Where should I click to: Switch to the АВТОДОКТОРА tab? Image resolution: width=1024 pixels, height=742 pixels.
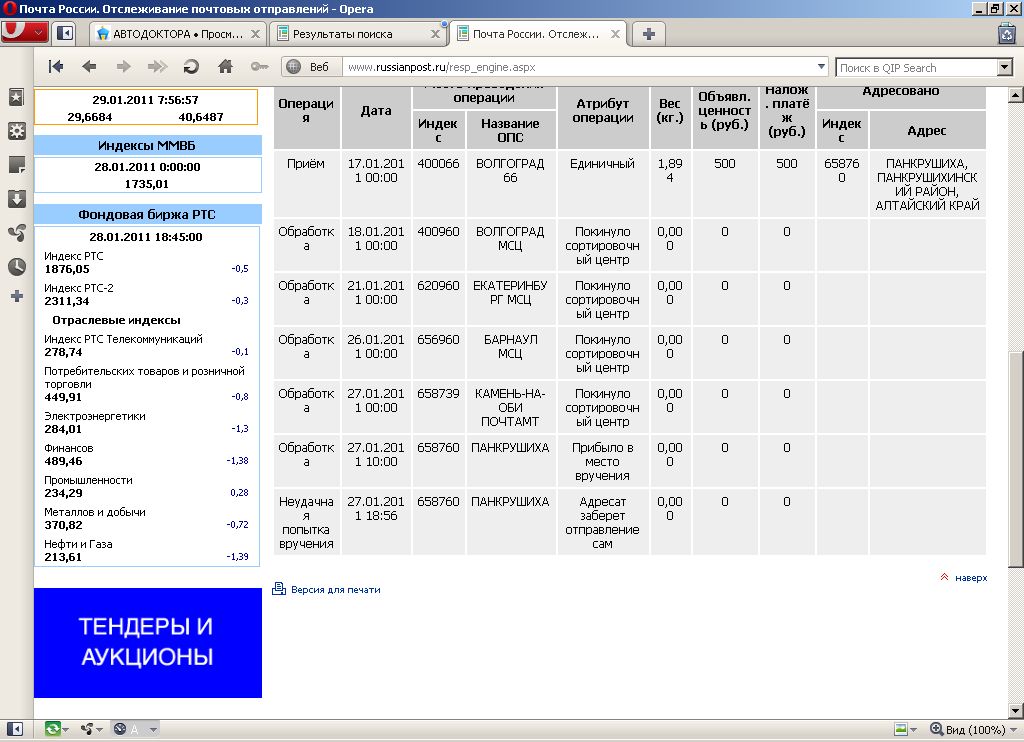coord(178,34)
